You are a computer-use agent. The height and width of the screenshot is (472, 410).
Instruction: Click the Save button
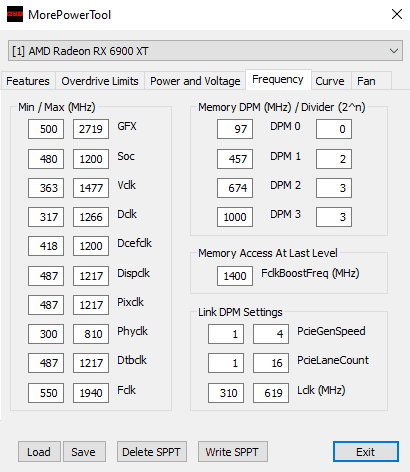coord(84,452)
